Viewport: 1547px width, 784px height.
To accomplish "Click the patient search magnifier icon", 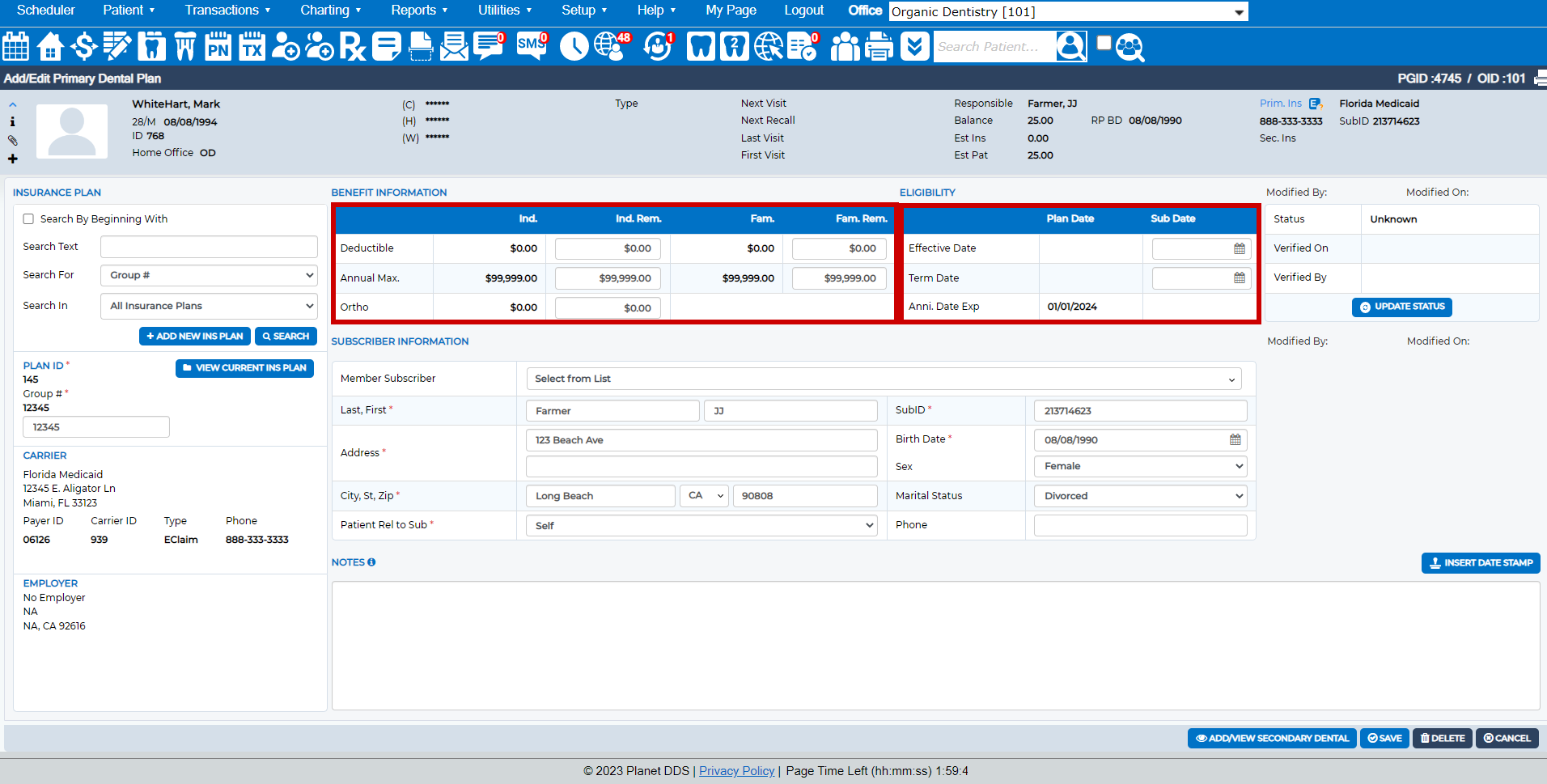I will pyautogui.click(x=1070, y=46).
